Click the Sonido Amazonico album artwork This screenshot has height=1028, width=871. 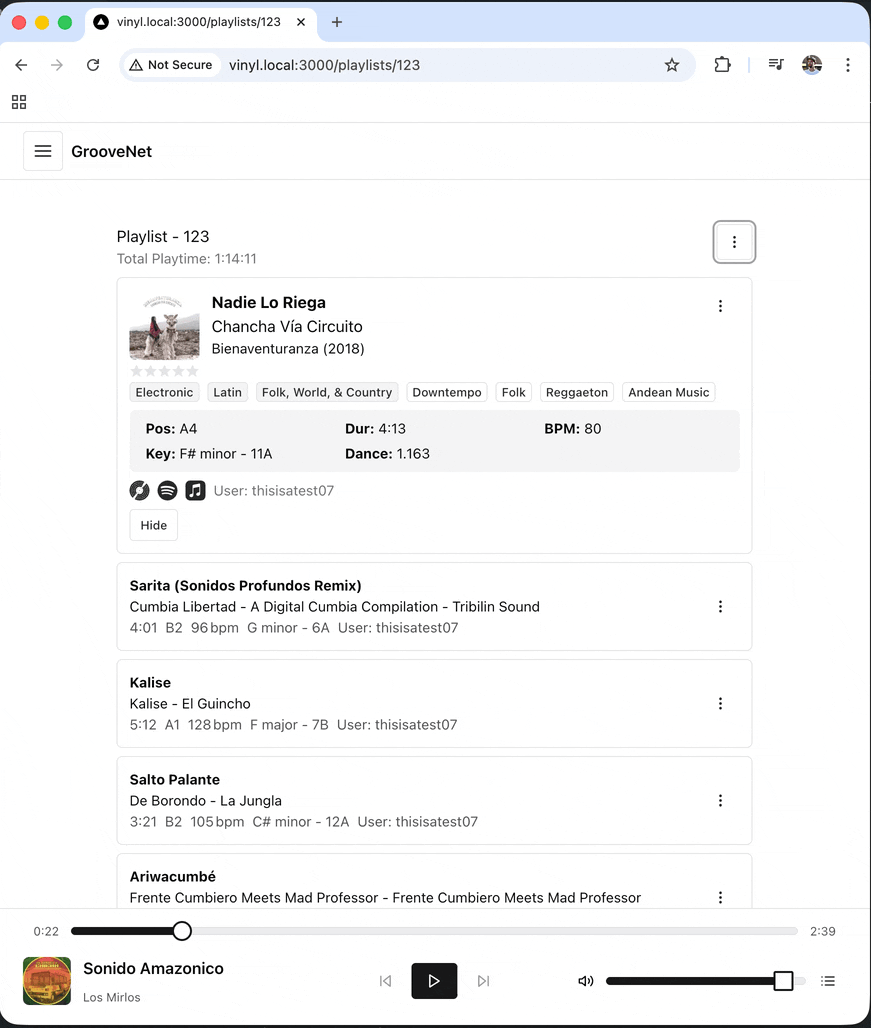[47, 981]
